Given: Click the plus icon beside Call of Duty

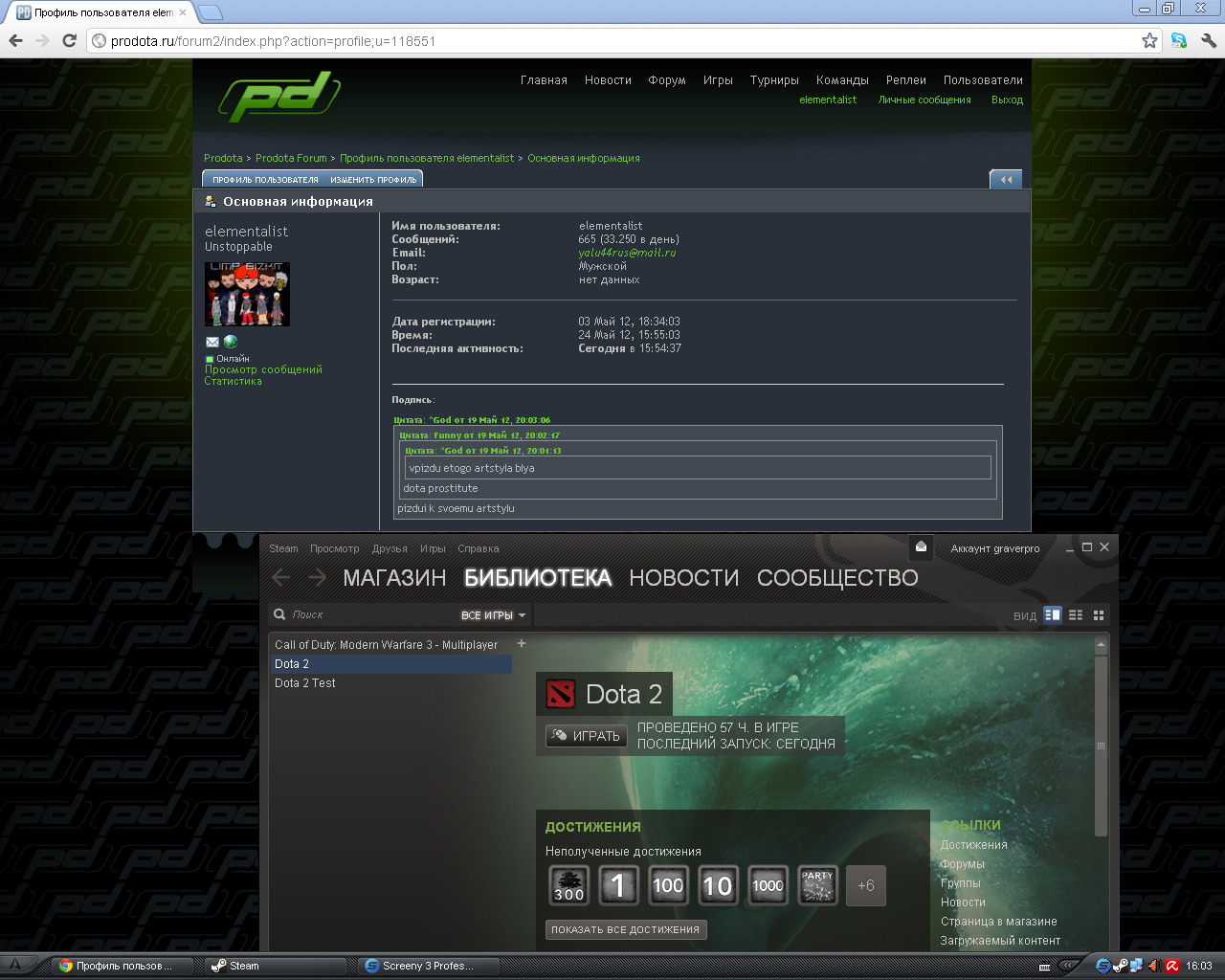Looking at the screenshot, I should pyautogui.click(x=522, y=644).
